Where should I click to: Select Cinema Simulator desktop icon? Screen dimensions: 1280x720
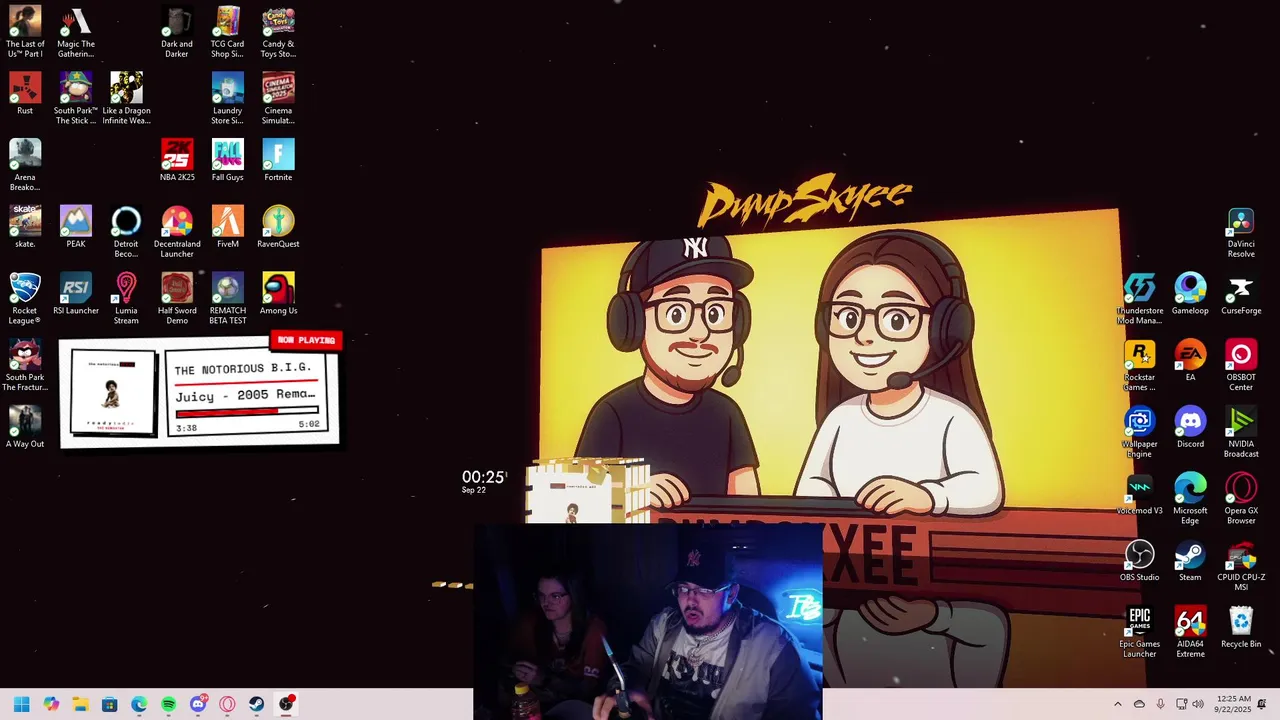(278, 99)
